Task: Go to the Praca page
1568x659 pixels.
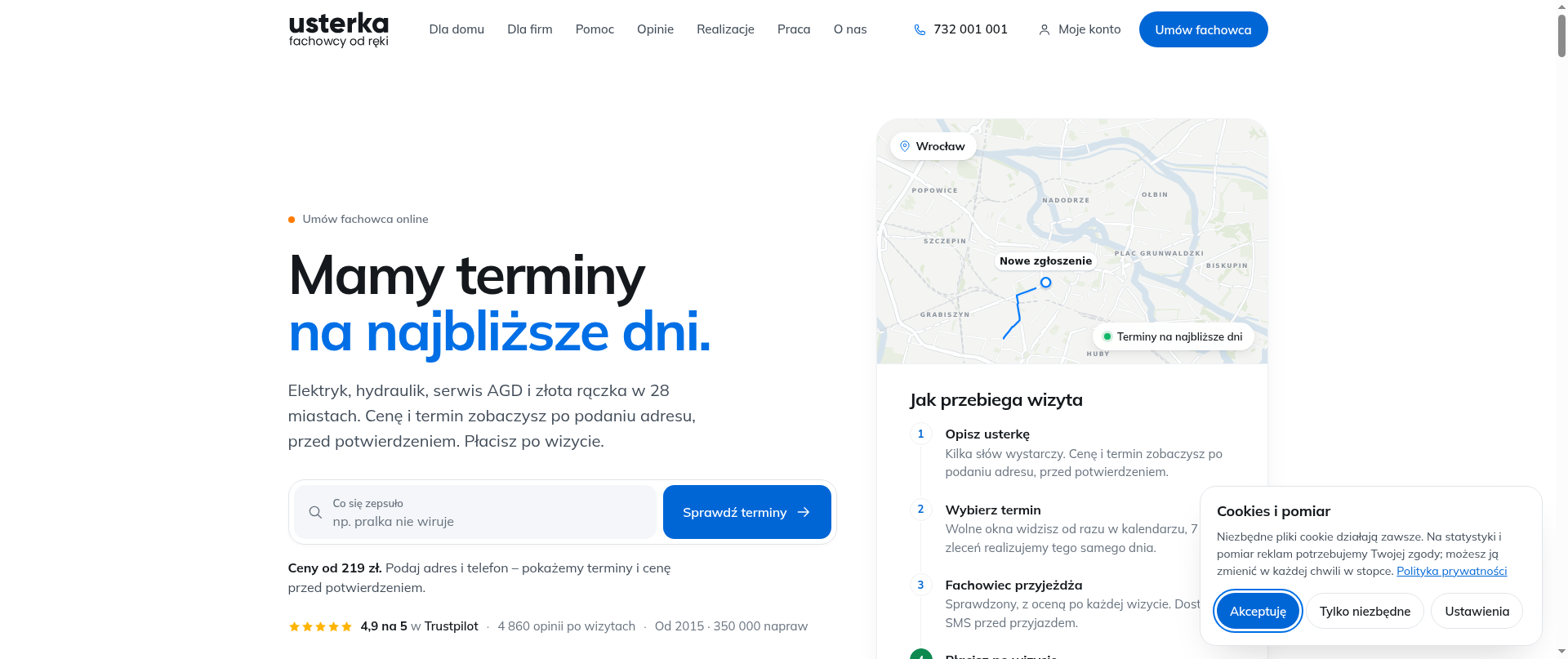Action: tap(794, 29)
